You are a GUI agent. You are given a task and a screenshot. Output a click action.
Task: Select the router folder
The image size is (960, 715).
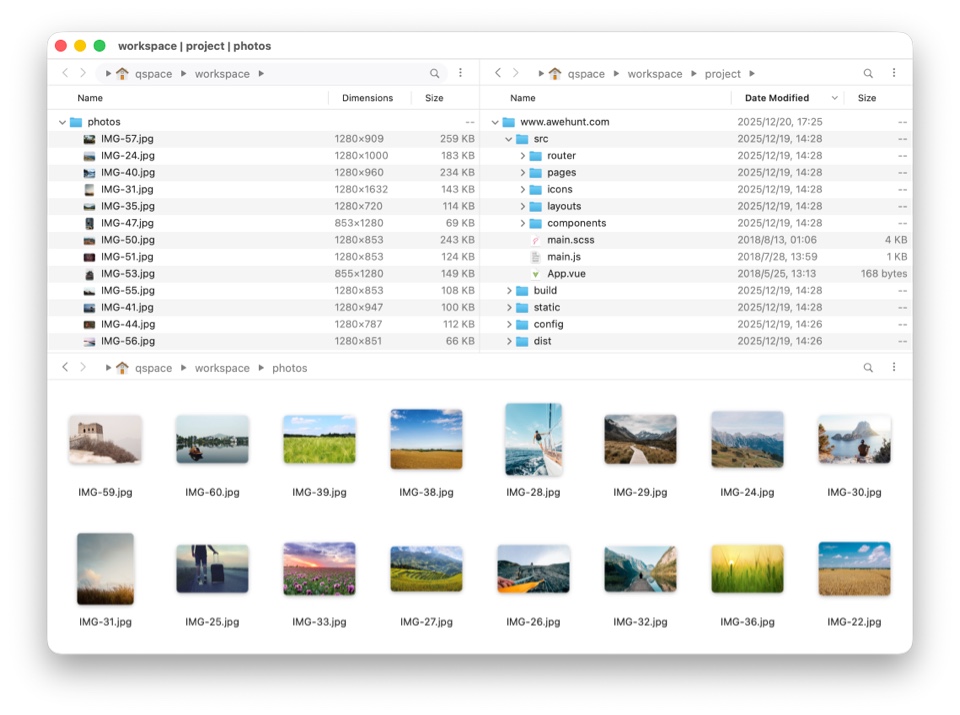point(561,156)
